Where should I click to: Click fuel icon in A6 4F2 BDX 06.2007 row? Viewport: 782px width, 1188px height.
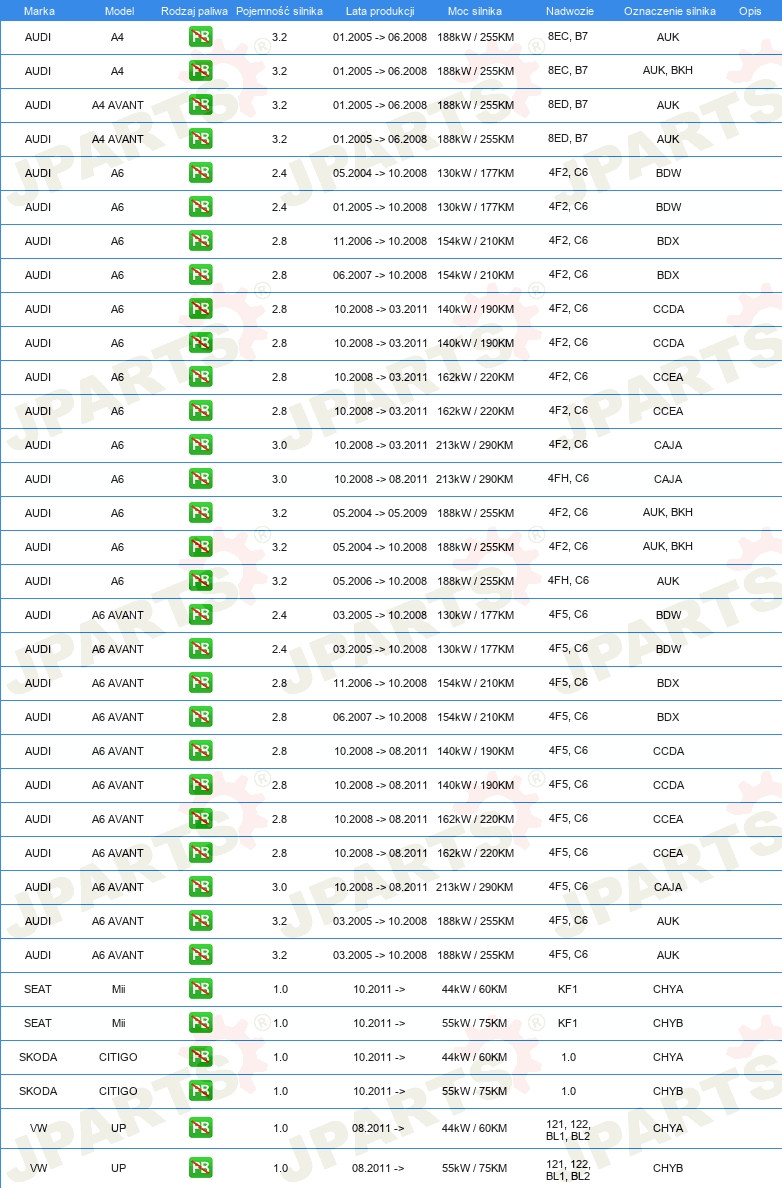pos(201,275)
